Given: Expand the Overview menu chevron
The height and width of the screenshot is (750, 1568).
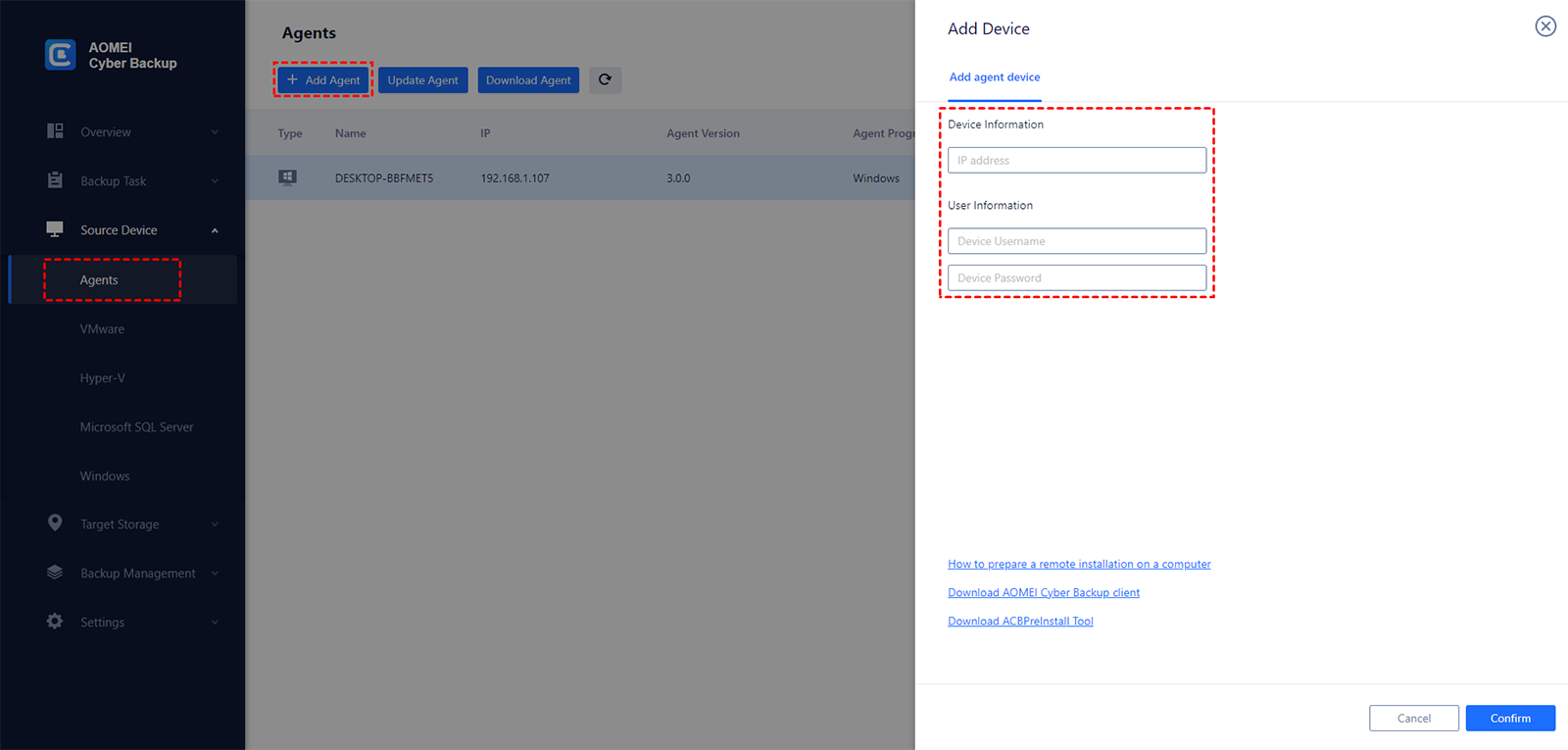Looking at the screenshot, I should [215, 132].
